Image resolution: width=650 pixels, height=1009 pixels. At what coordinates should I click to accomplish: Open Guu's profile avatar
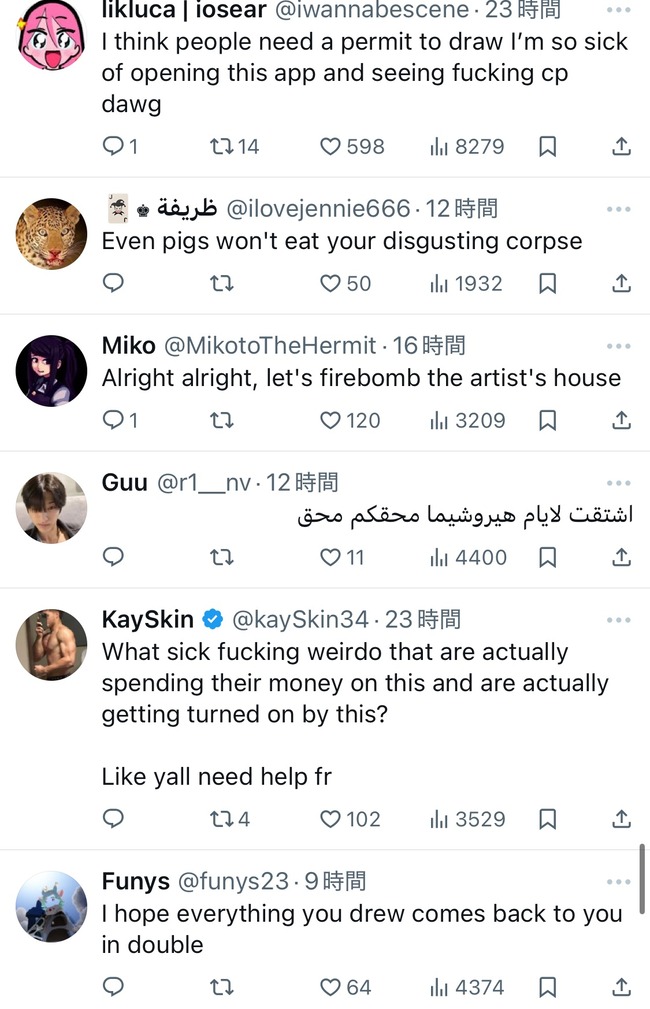(51, 508)
